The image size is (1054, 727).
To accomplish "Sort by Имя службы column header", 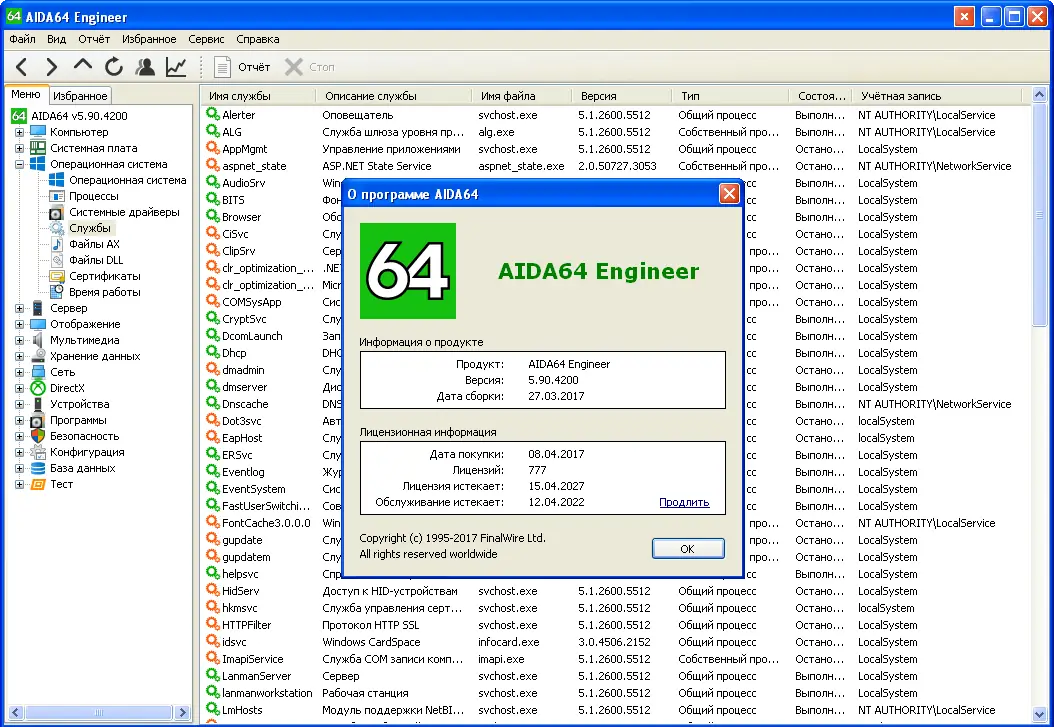I will click(x=257, y=96).
